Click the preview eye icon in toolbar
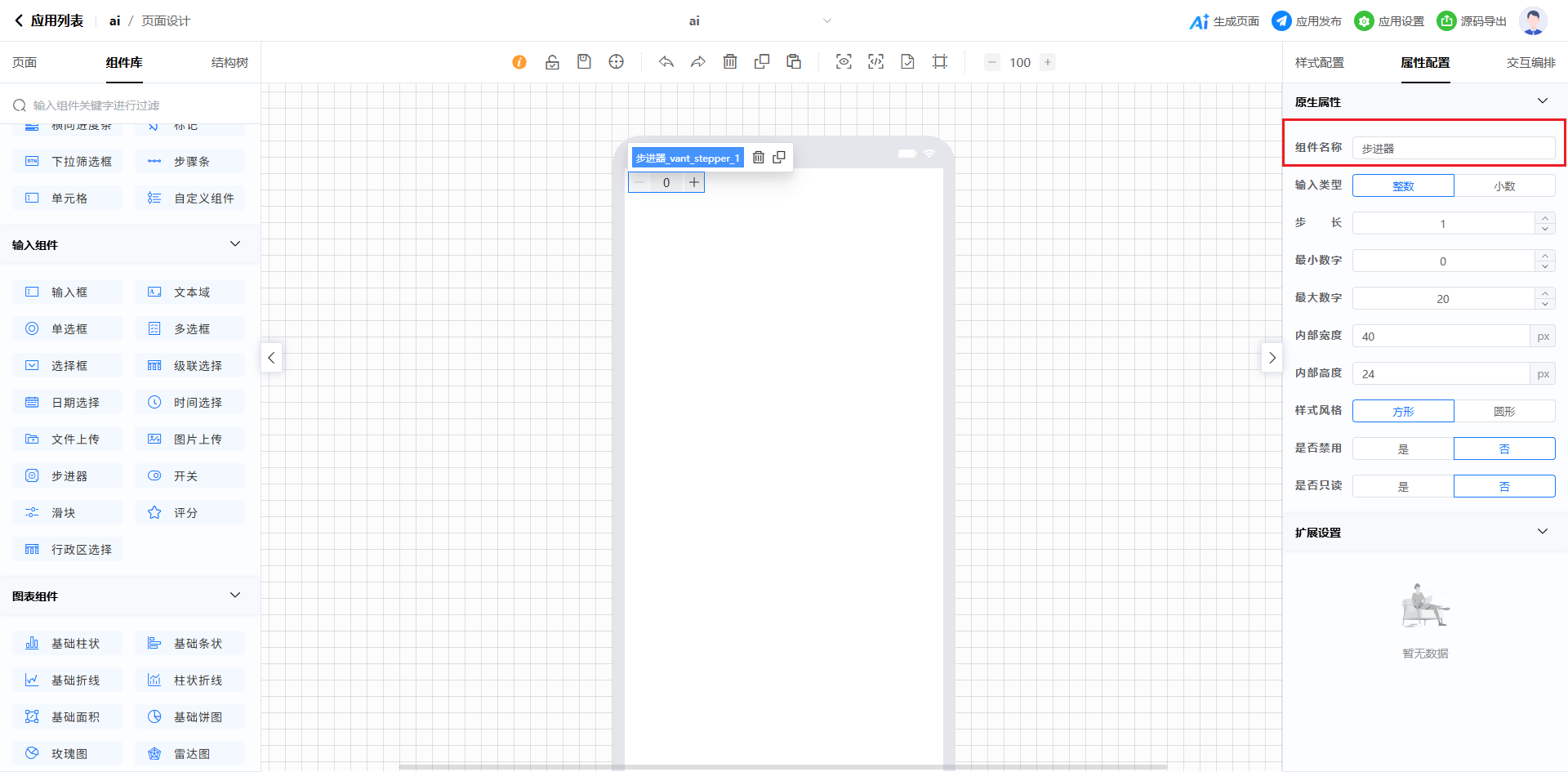 point(844,62)
